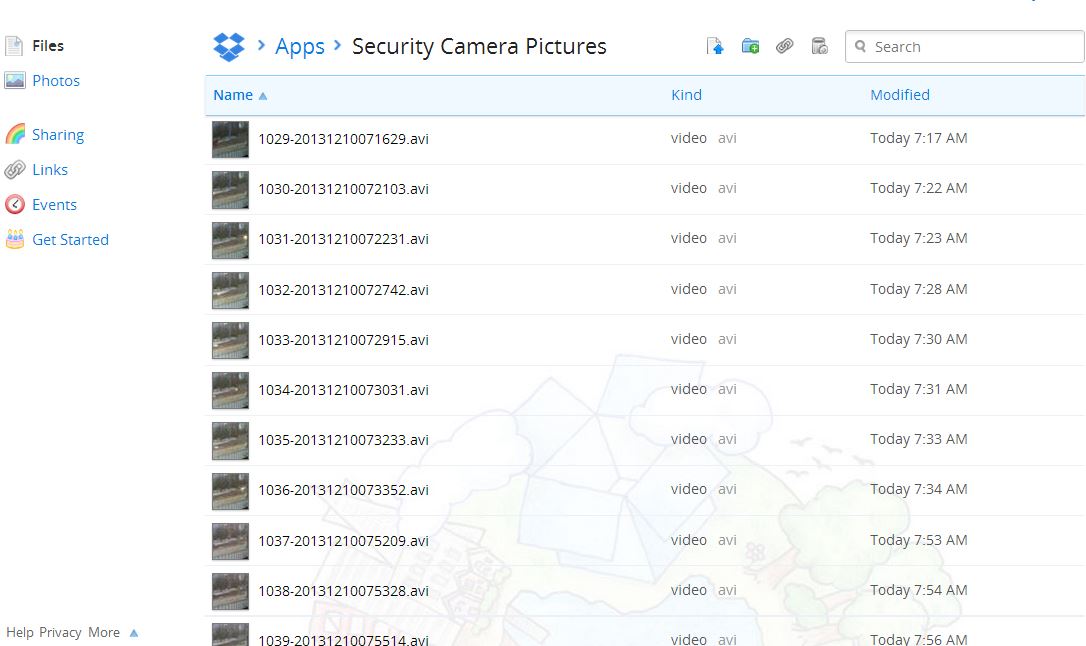Click the share link chain icon
The width and height of the screenshot is (1086, 646).
click(785, 46)
